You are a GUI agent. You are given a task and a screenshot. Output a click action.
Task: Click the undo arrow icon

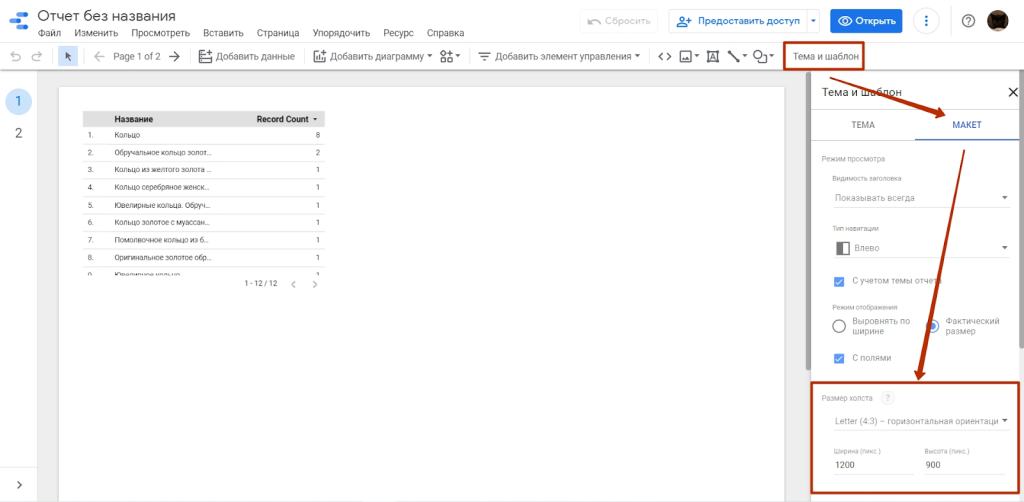pos(15,57)
